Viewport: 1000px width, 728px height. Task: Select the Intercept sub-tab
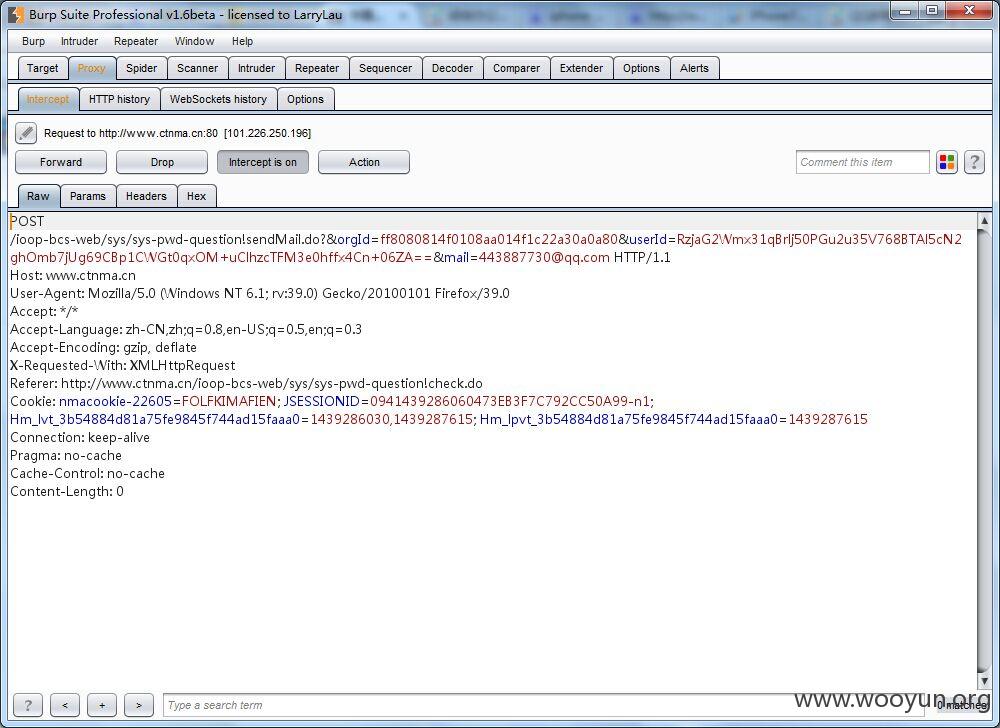(48, 99)
